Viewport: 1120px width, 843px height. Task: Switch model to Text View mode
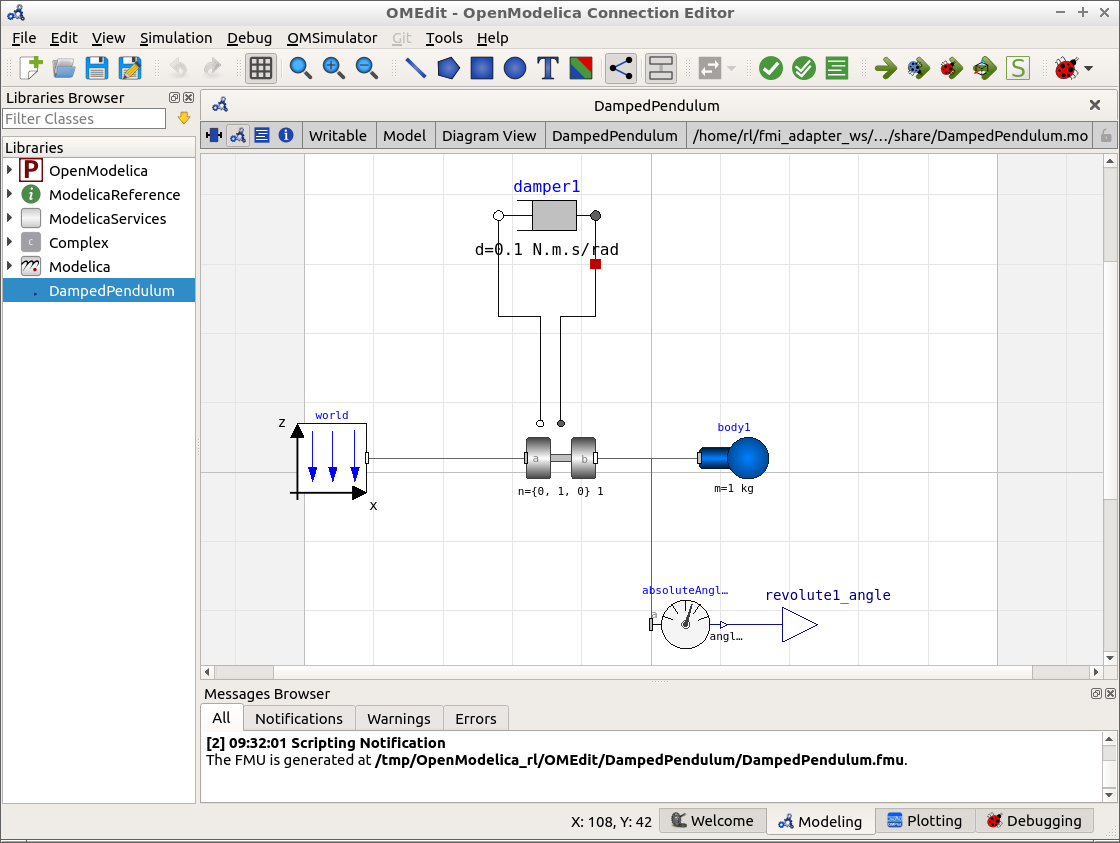(x=262, y=135)
